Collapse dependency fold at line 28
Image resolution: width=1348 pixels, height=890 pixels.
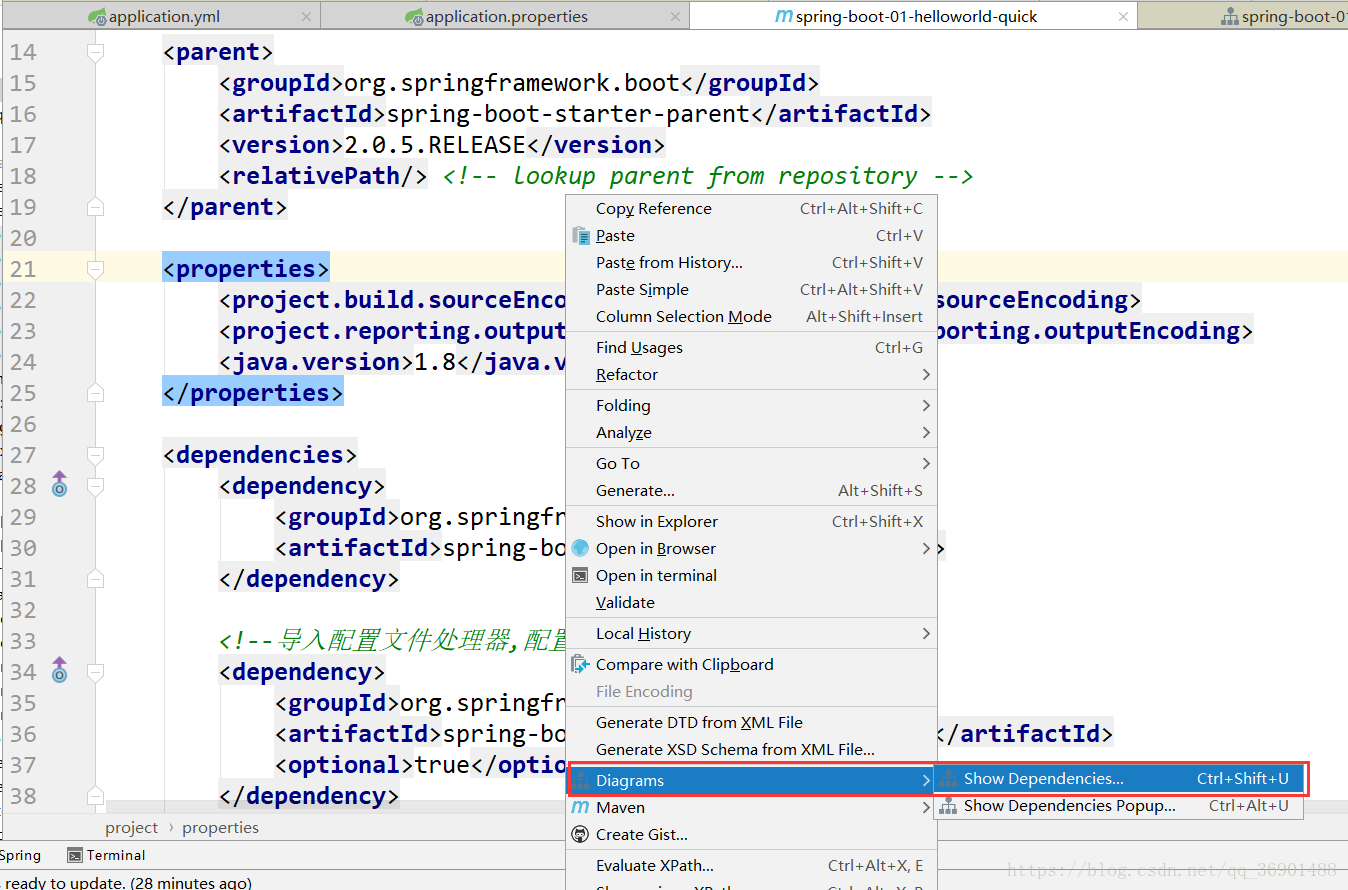coord(95,486)
